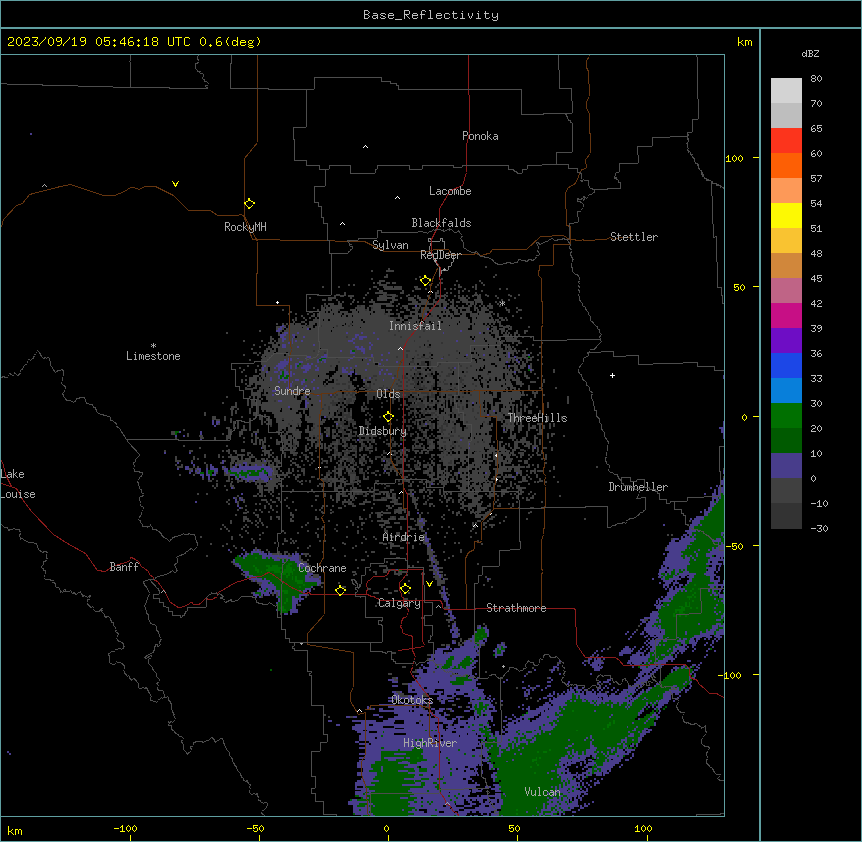Image resolution: width=862 pixels, height=842 pixels.
Task: Click the Olds city label
Action: (x=388, y=394)
